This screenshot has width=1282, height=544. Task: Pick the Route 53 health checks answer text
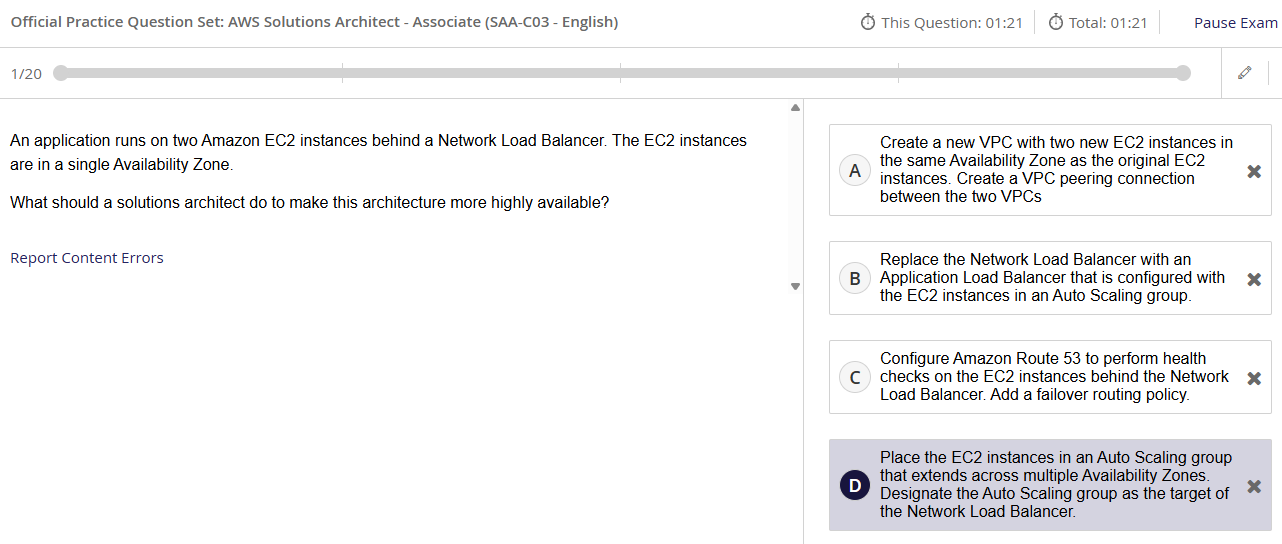[1055, 377]
